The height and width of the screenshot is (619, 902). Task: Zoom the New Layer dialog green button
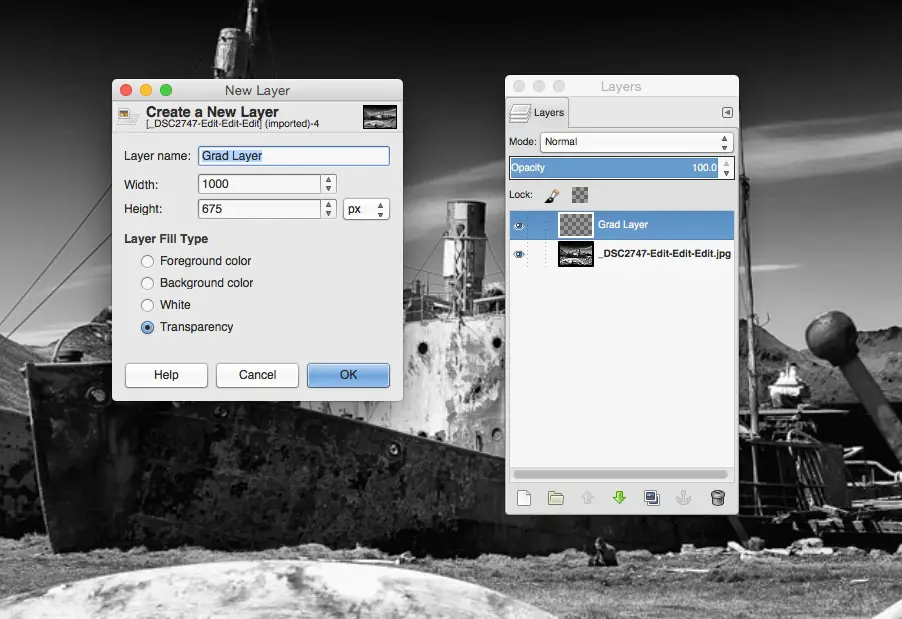(166, 90)
